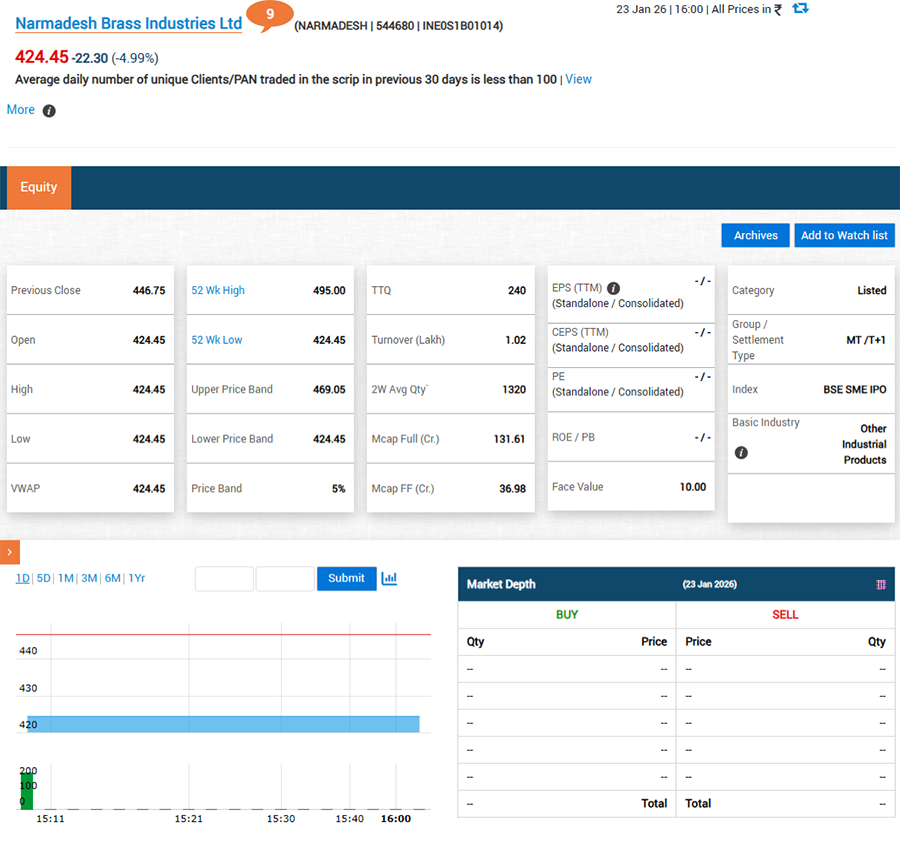Click the first date input field
Viewport: 900px width, 843px height.
[224, 578]
